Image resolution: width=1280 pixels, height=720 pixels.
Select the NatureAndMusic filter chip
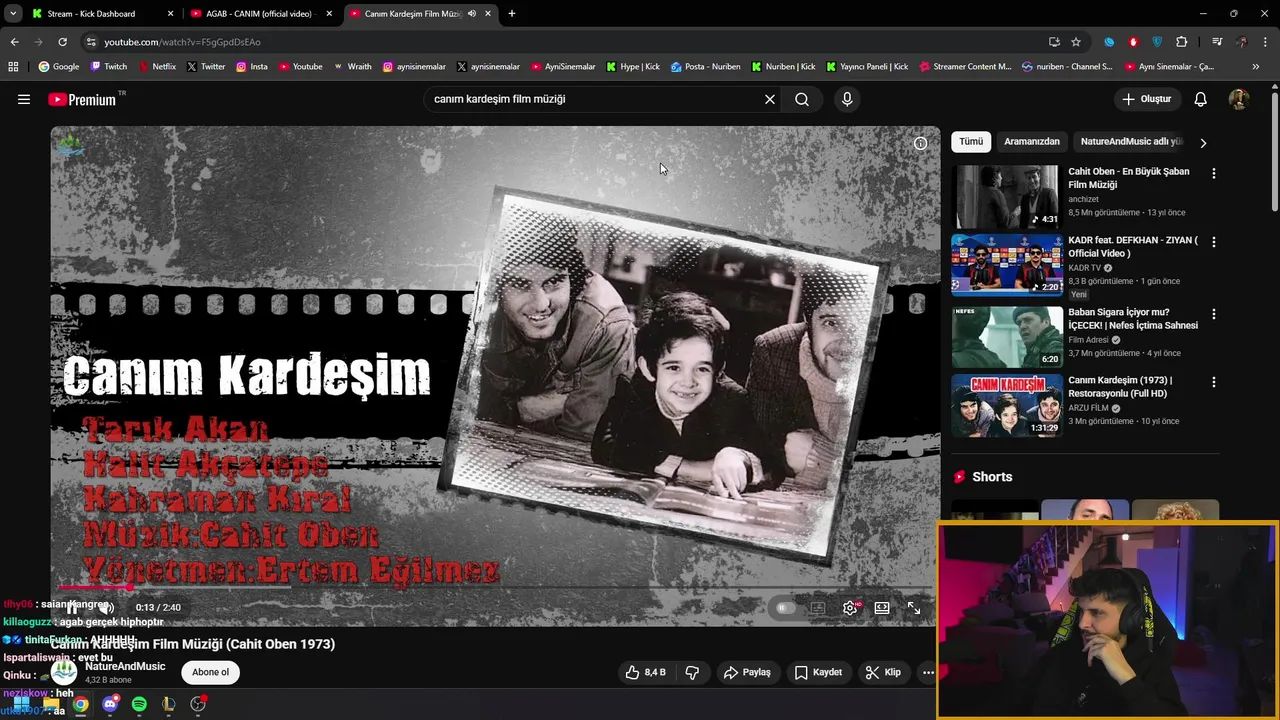[1131, 142]
